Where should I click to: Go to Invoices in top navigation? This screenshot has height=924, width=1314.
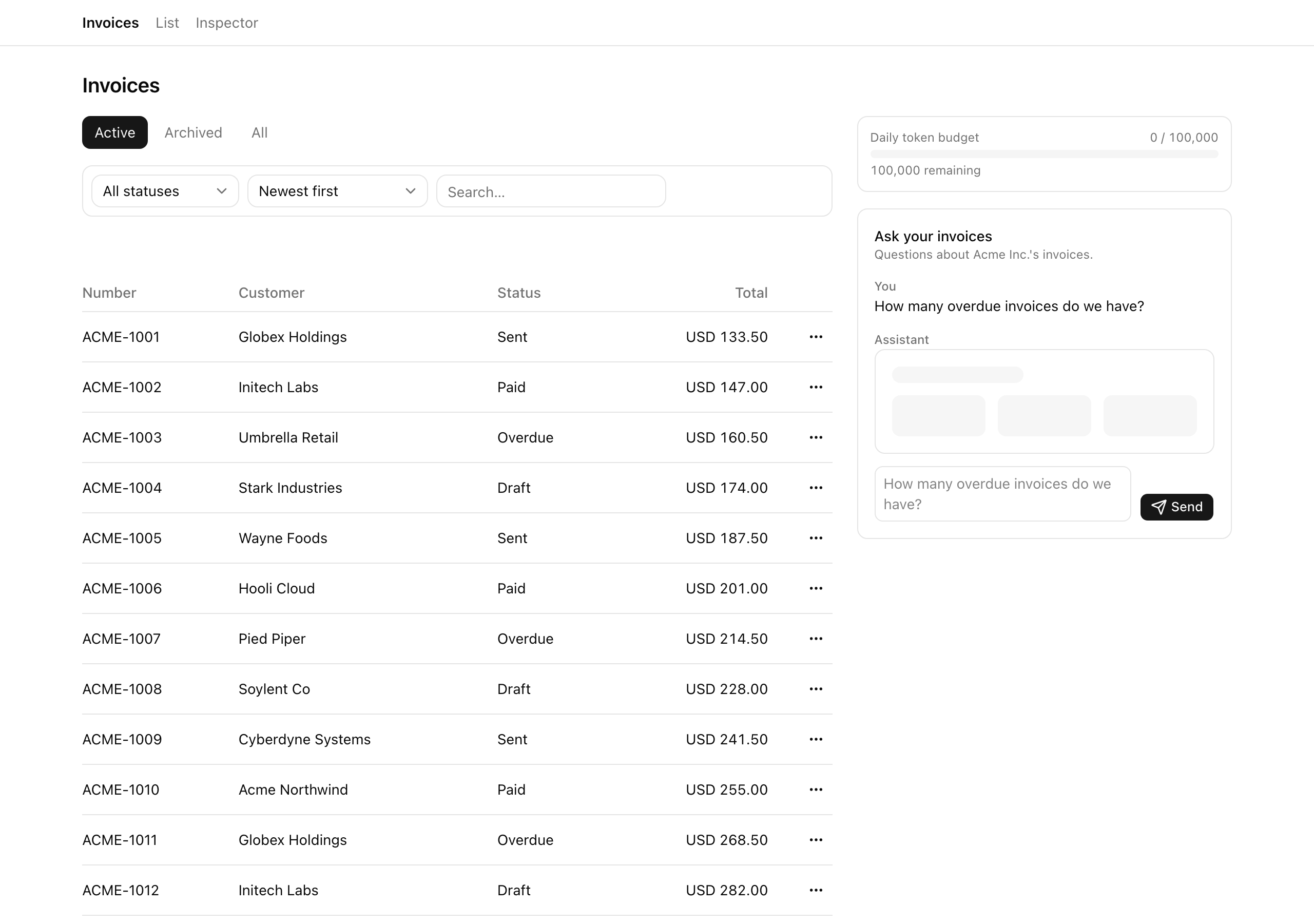(x=110, y=23)
